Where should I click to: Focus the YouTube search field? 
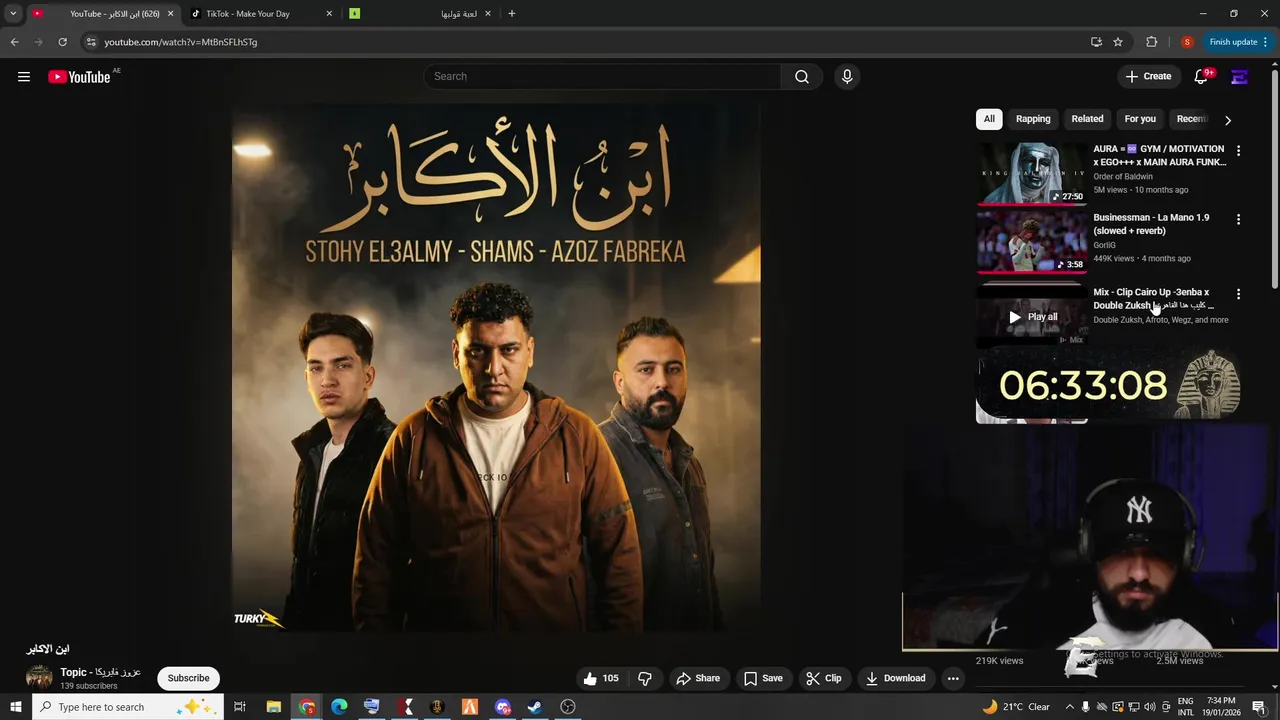coord(603,77)
